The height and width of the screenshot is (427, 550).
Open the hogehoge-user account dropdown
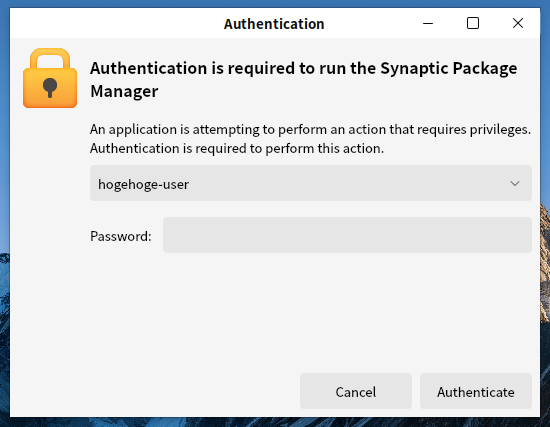point(311,183)
